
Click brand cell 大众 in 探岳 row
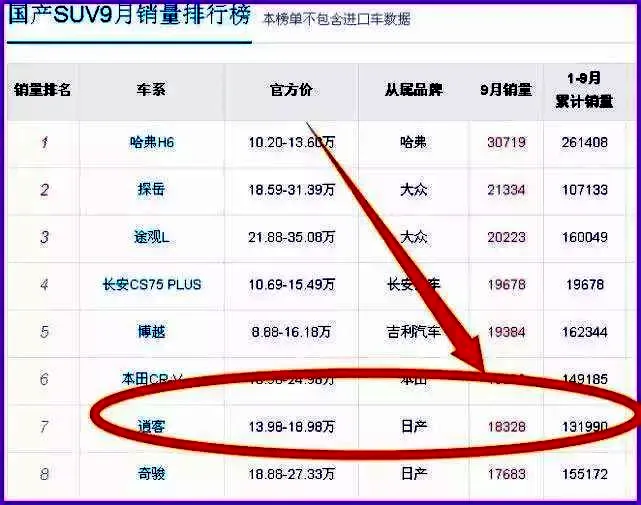(x=414, y=190)
